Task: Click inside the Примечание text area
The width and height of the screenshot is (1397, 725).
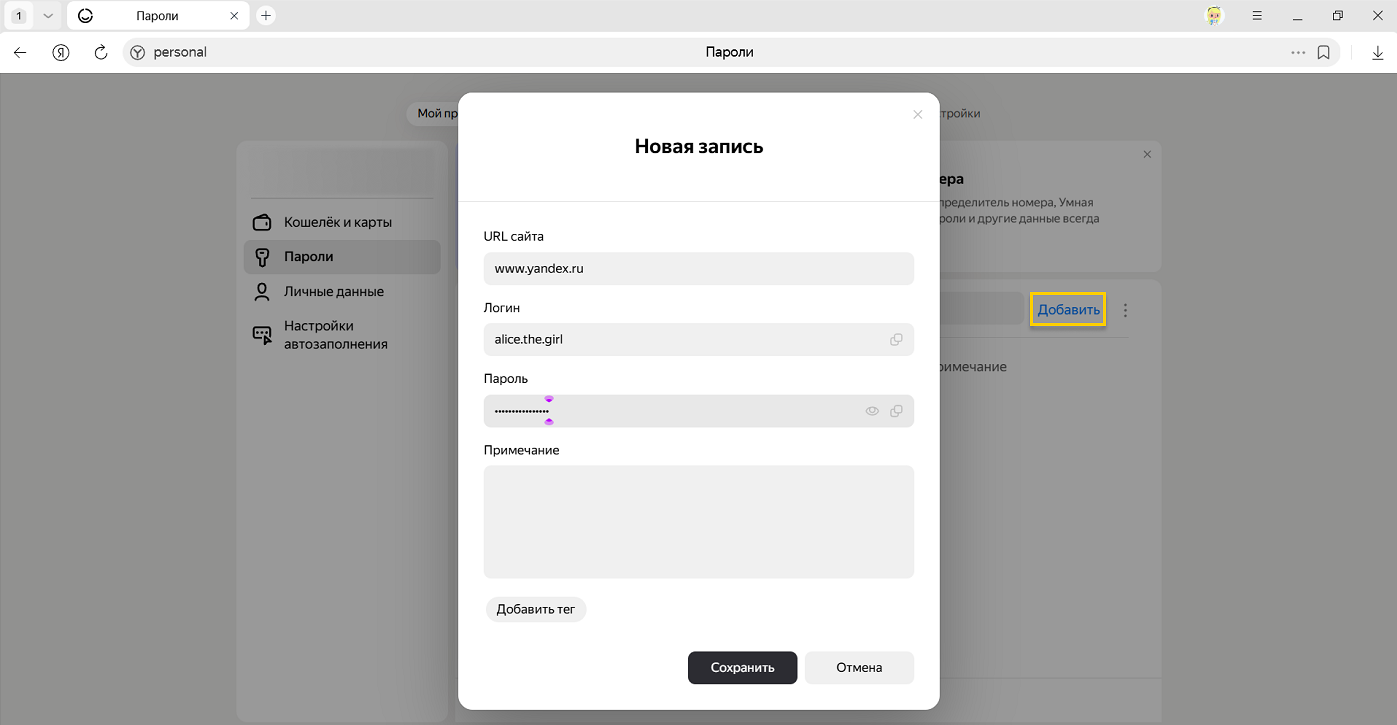Action: point(698,521)
